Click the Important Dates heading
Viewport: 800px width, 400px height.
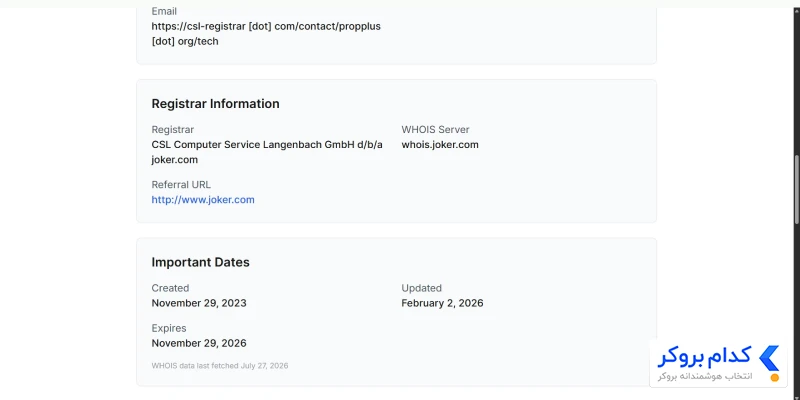pyautogui.click(x=201, y=262)
